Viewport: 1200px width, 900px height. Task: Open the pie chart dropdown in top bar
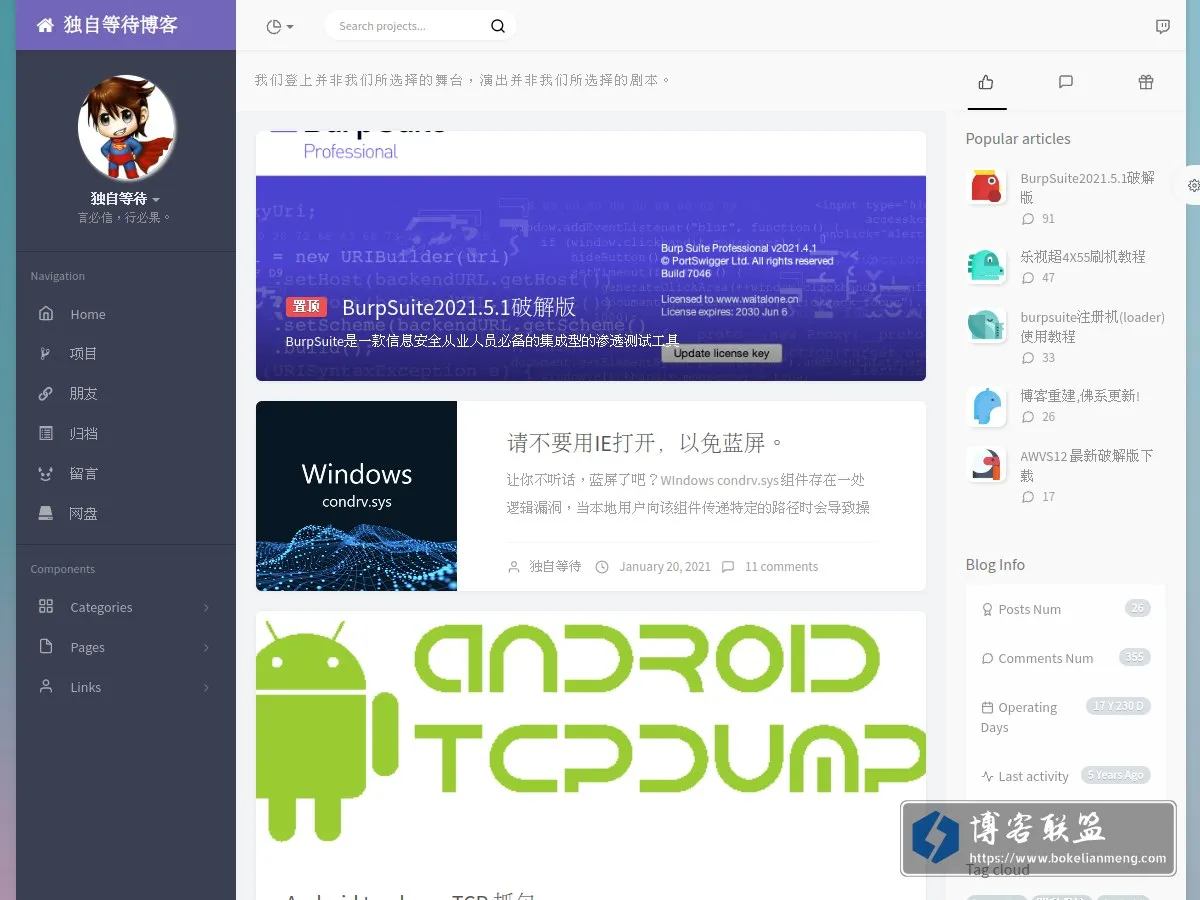[x=280, y=27]
